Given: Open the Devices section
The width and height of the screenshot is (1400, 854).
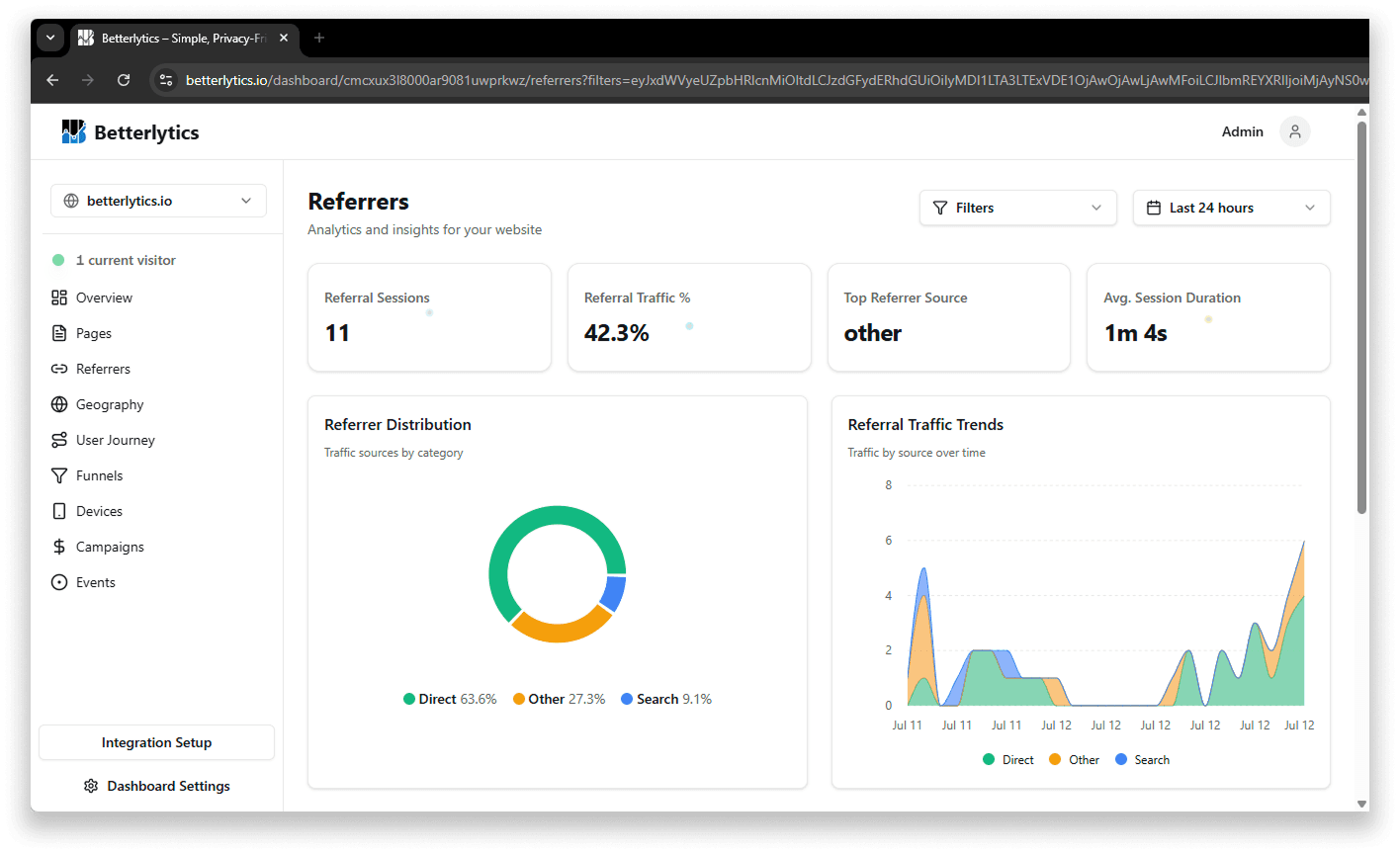Looking at the screenshot, I should (100, 511).
